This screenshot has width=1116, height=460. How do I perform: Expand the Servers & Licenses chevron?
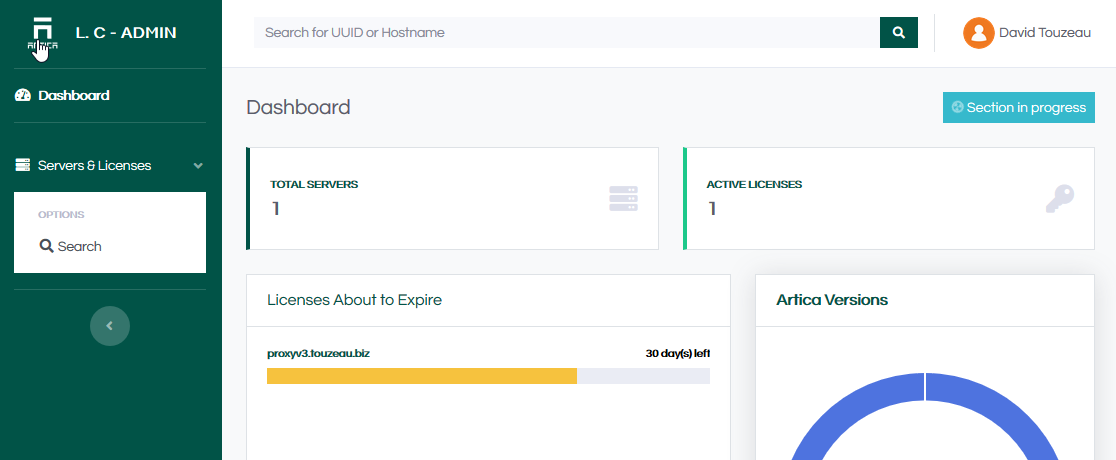tap(198, 165)
